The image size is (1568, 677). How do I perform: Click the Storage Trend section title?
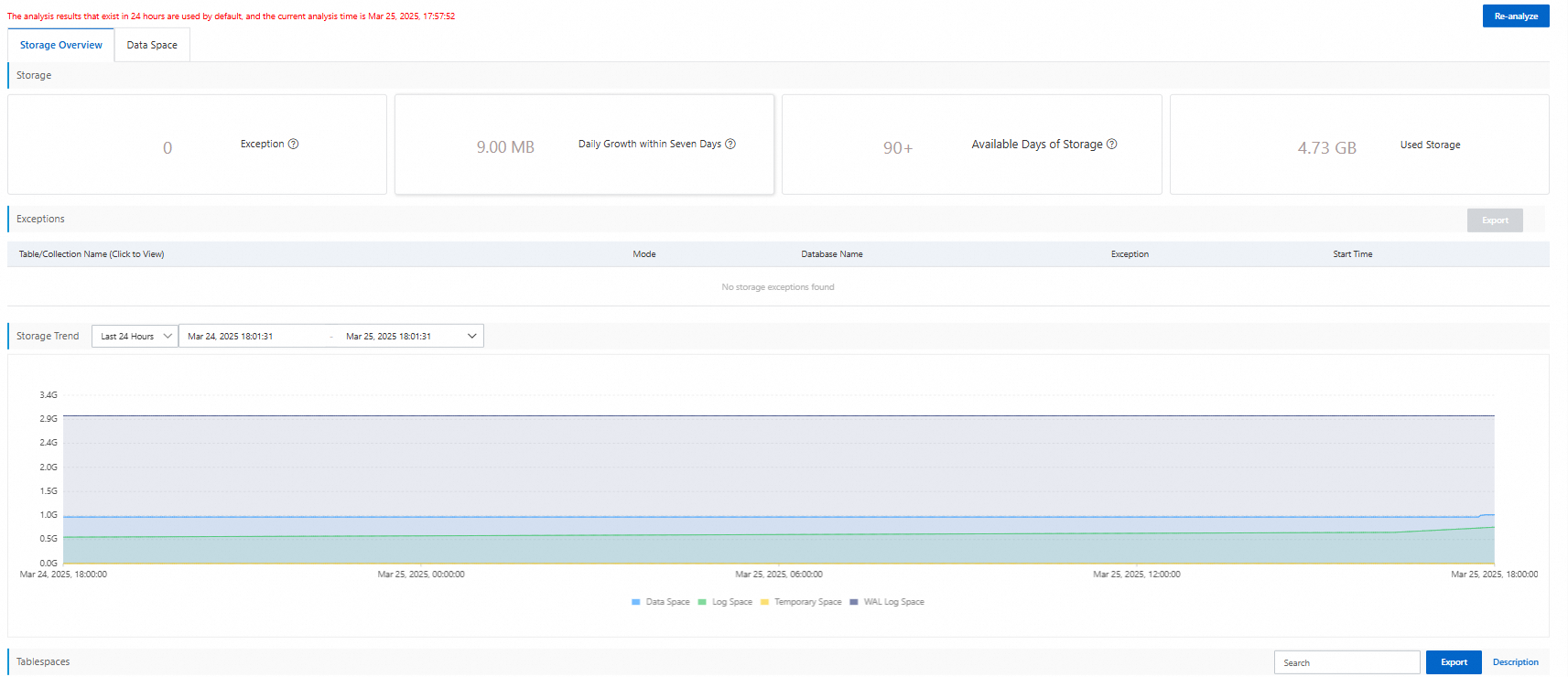click(x=48, y=336)
